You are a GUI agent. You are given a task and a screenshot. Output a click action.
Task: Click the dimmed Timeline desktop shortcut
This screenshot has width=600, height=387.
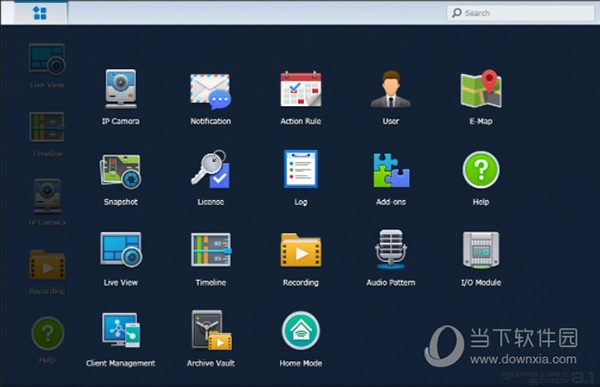tap(47, 134)
